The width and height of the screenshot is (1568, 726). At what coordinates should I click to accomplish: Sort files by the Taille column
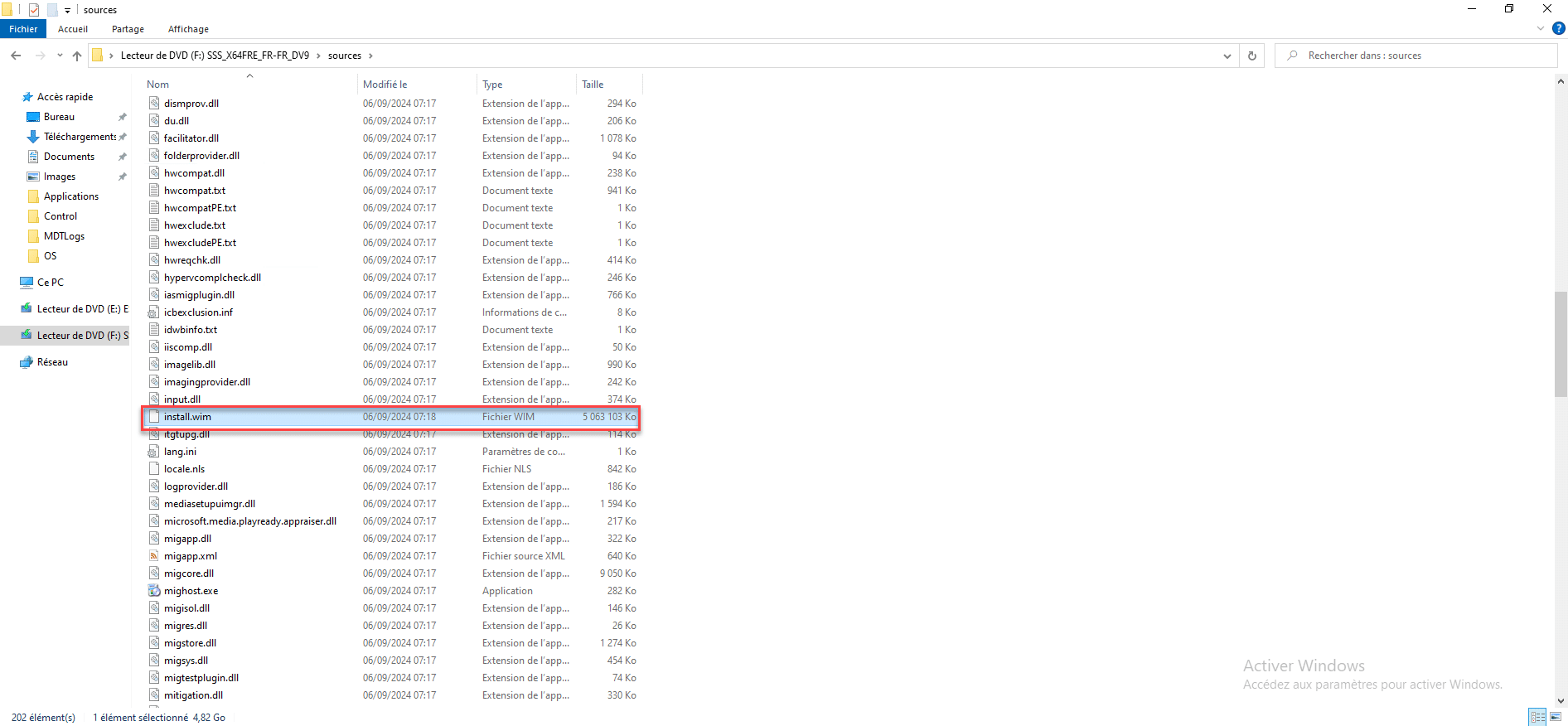[x=593, y=85]
